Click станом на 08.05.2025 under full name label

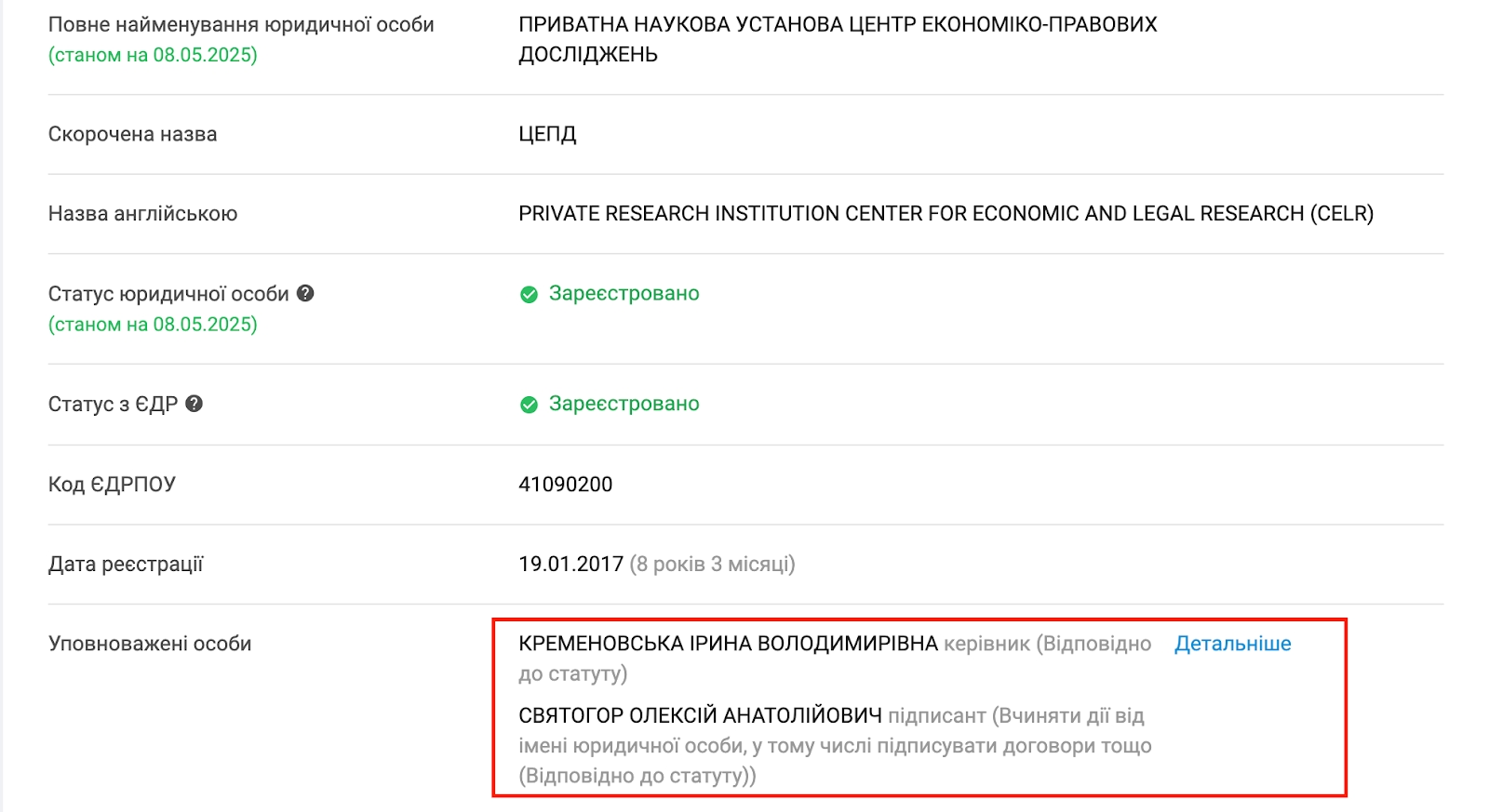[x=153, y=55]
